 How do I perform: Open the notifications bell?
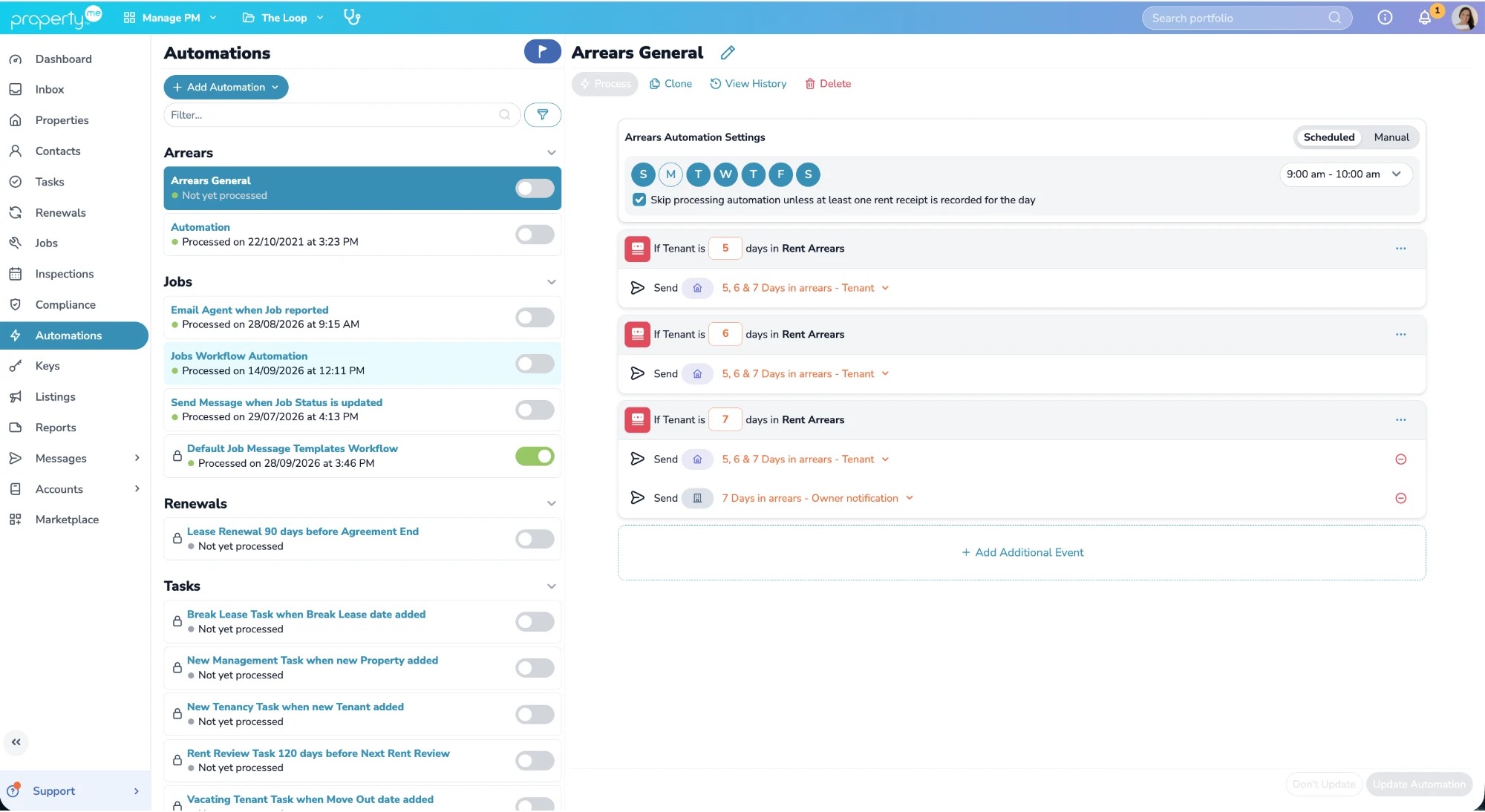pos(1424,18)
